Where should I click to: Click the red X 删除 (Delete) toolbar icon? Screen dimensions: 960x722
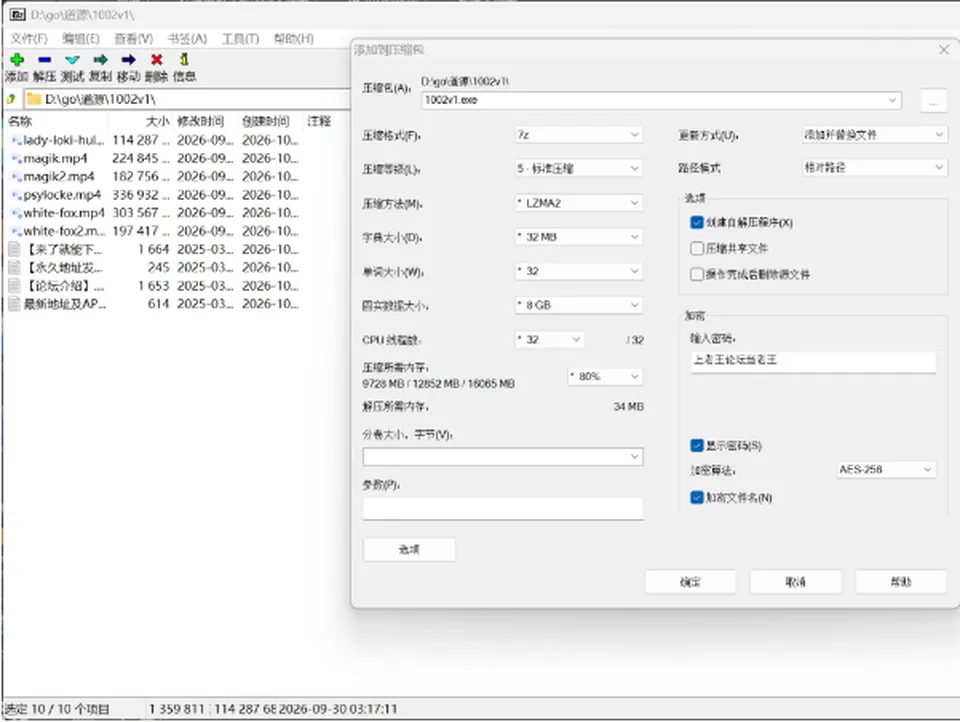click(x=157, y=59)
